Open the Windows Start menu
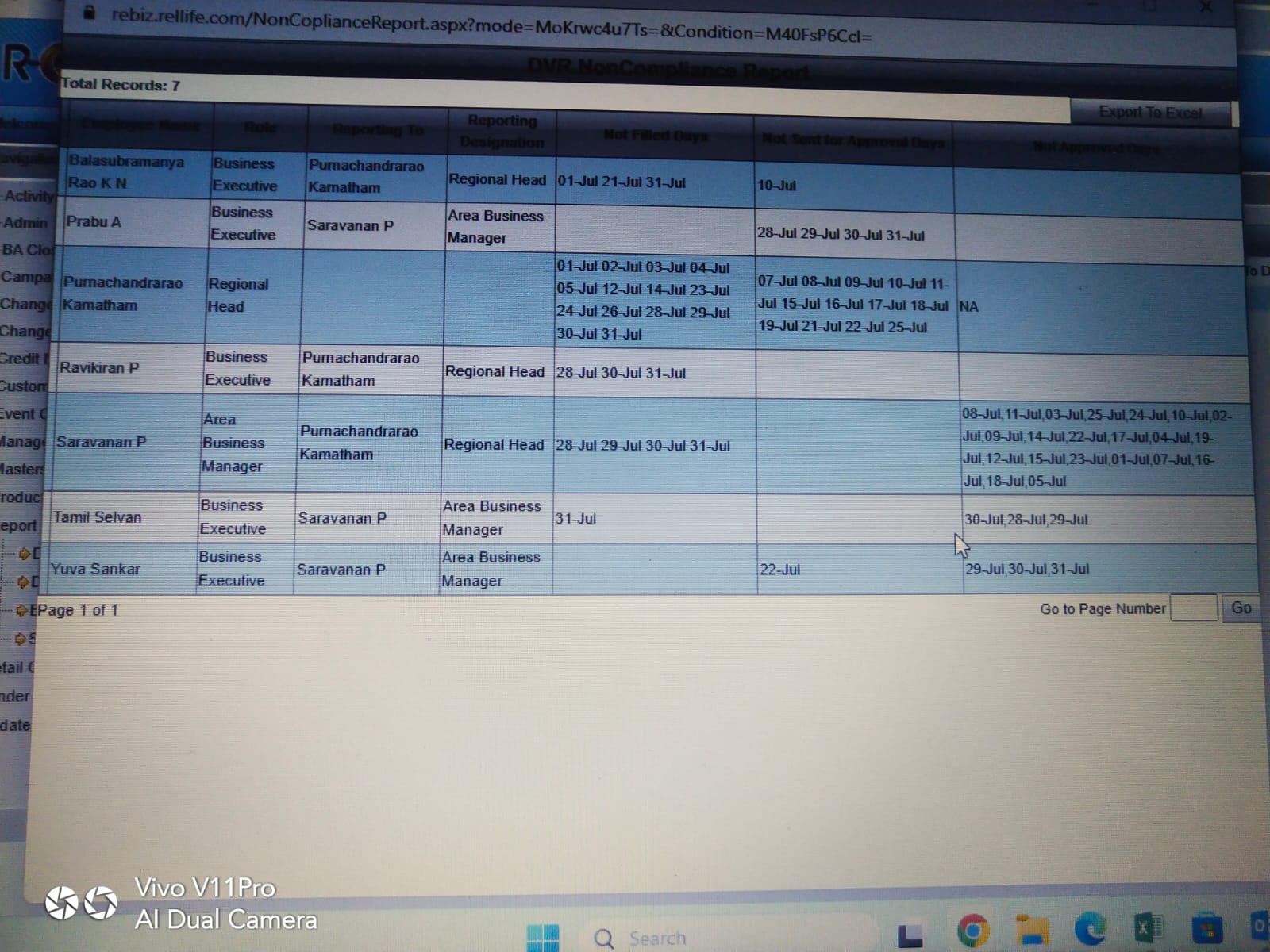Image resolution: width=1270 pixels, height=952 pixels. (x=543, y=938)
